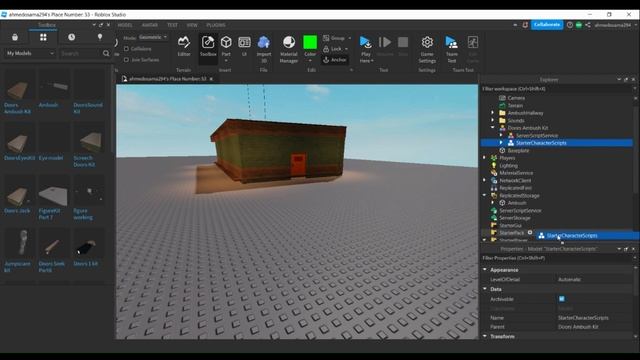640x360 pixels.
Task: Open the Toolbox Creations lightbulb tab
Action: pos(100,37)
